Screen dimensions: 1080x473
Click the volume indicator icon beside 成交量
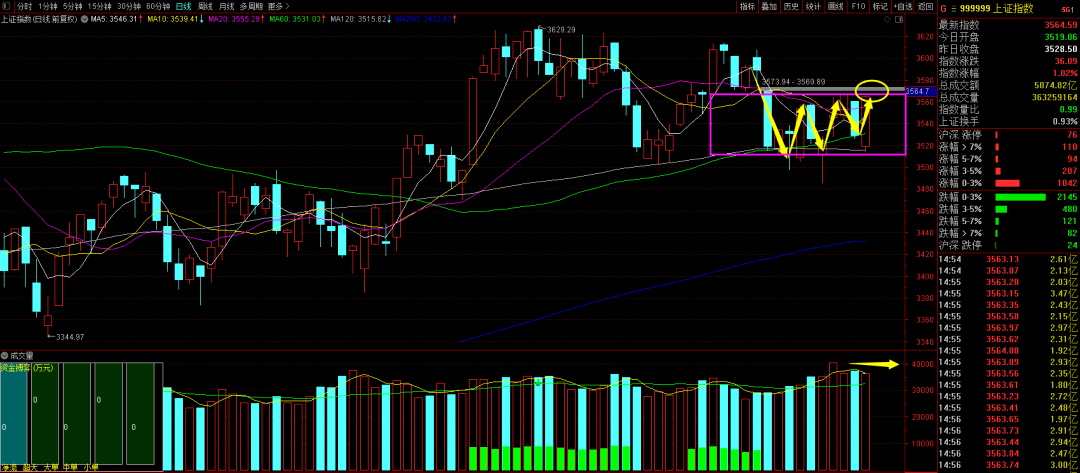(4, 356)
